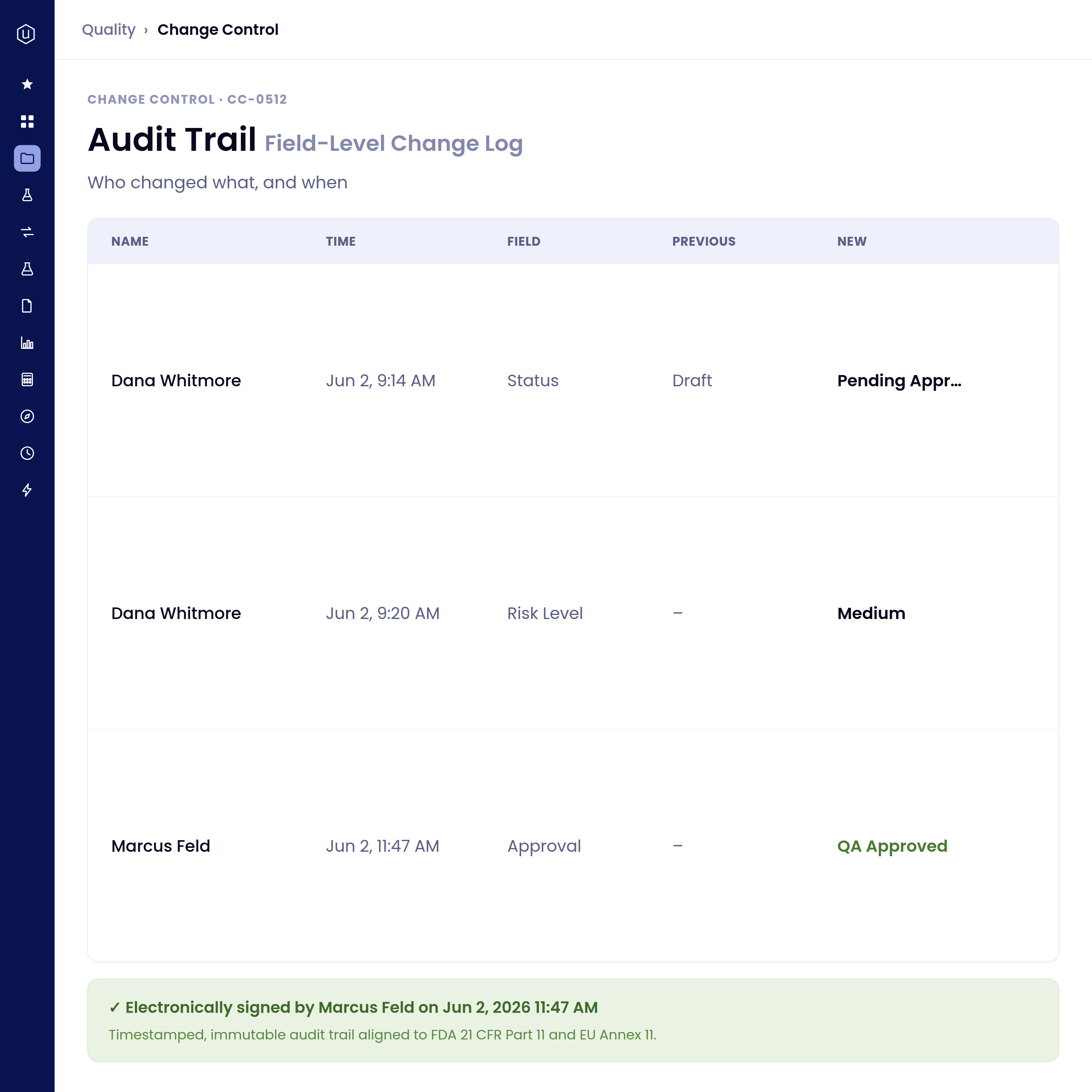Click the Approval field cell
The height and width of the screenshot is (1092, 1092).
point(544,846)
